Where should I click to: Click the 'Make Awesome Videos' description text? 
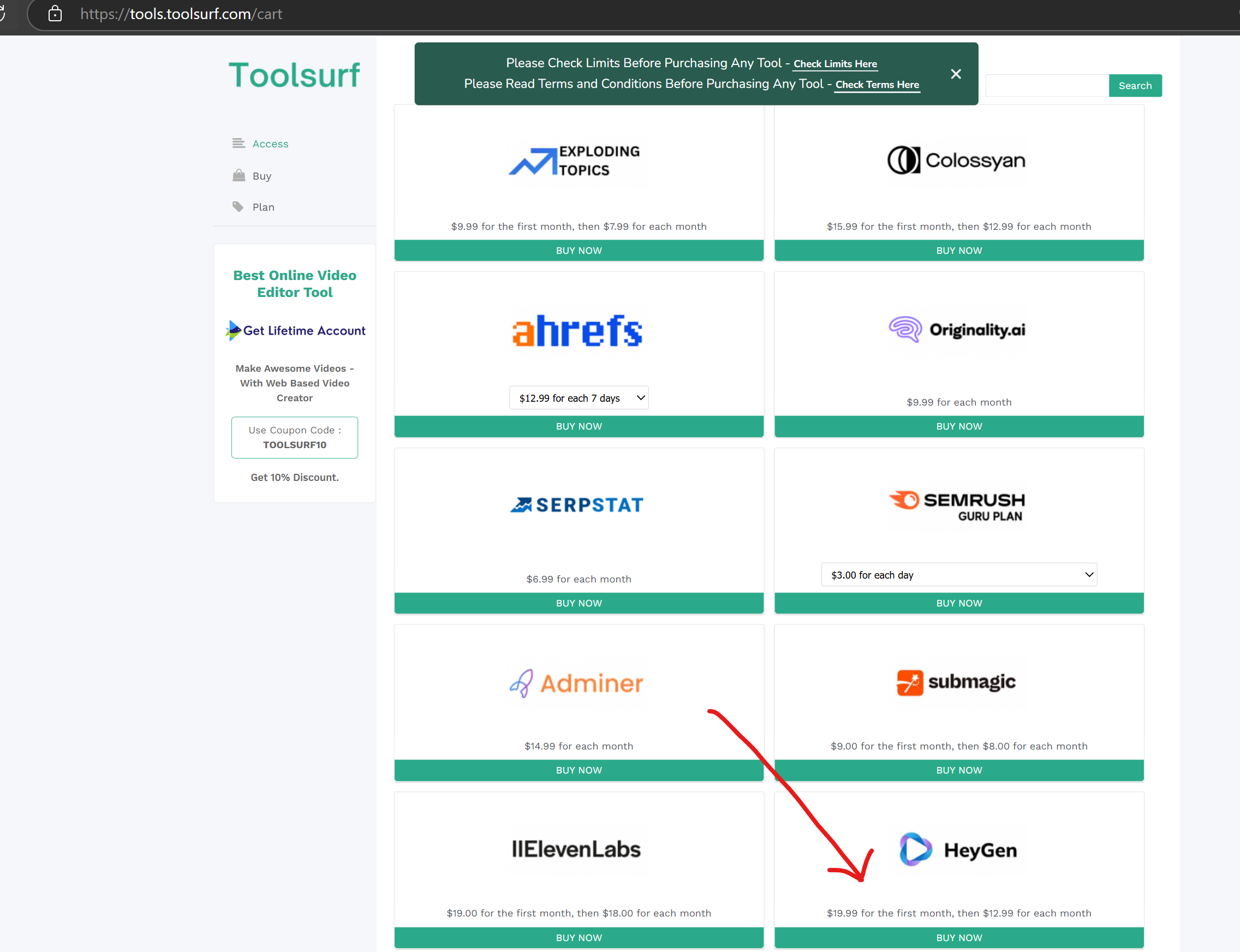pos(295,383)
